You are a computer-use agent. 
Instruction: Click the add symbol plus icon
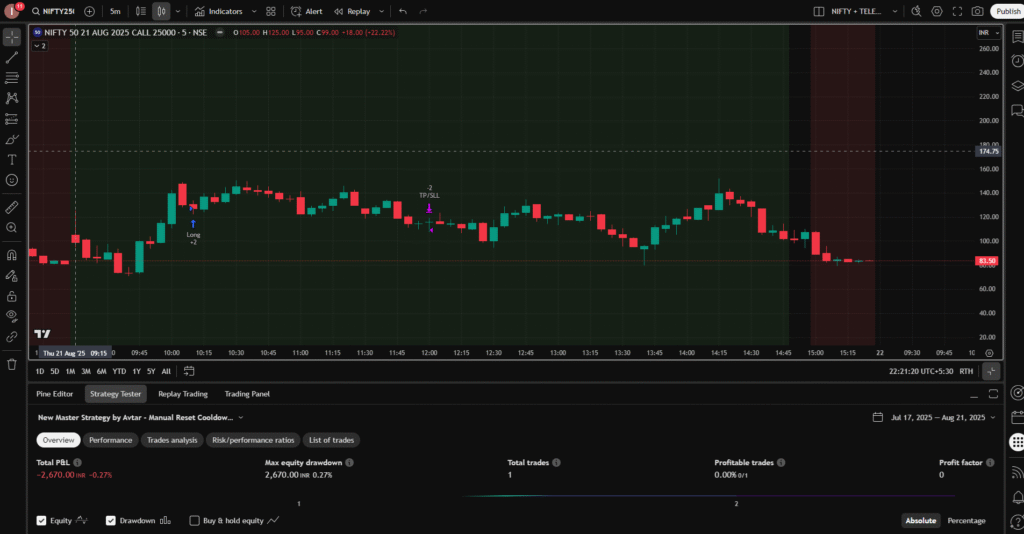click(x=89, y=11)
